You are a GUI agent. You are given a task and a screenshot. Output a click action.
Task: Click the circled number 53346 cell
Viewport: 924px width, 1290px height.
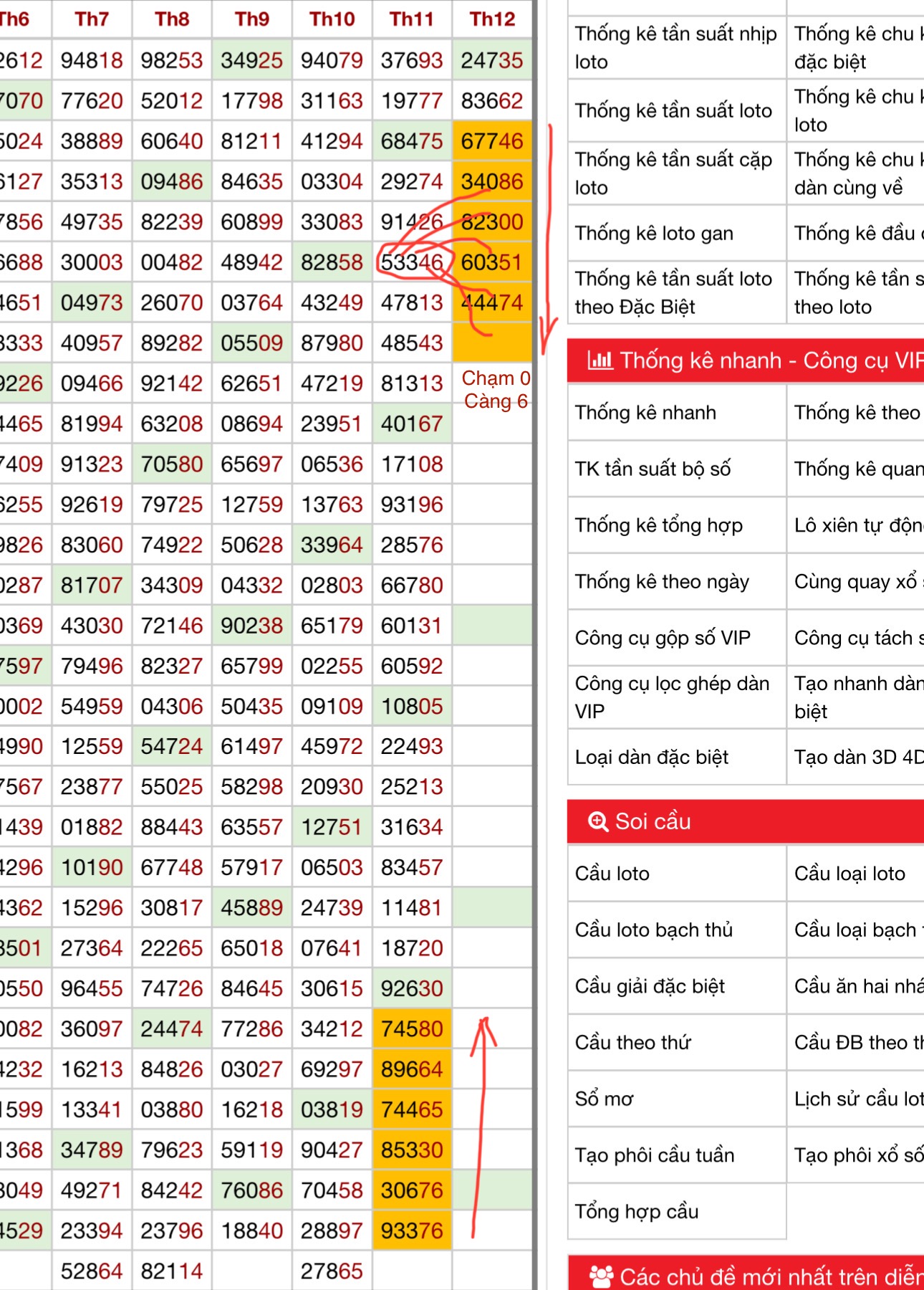tap(412, 262)
